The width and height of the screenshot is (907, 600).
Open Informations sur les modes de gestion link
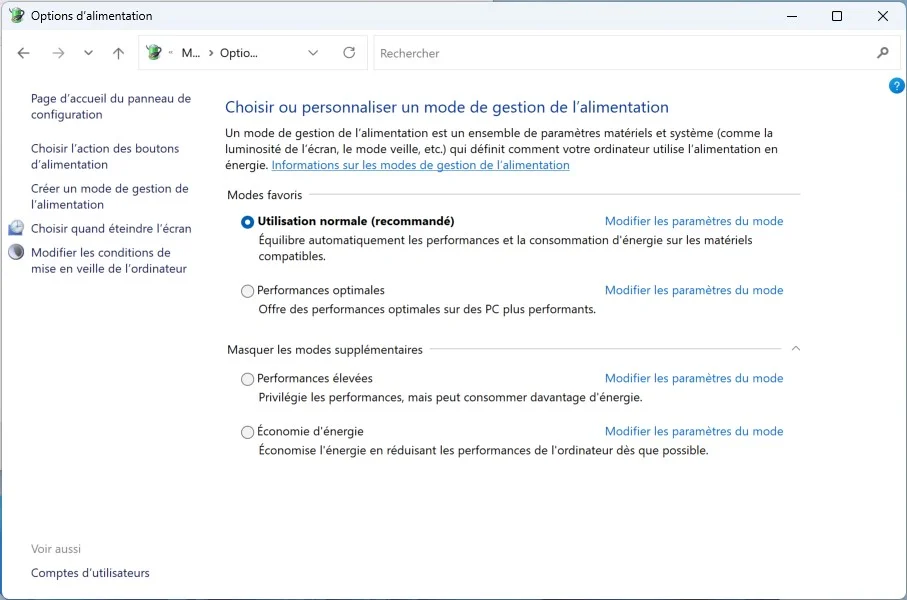(421, 165)
